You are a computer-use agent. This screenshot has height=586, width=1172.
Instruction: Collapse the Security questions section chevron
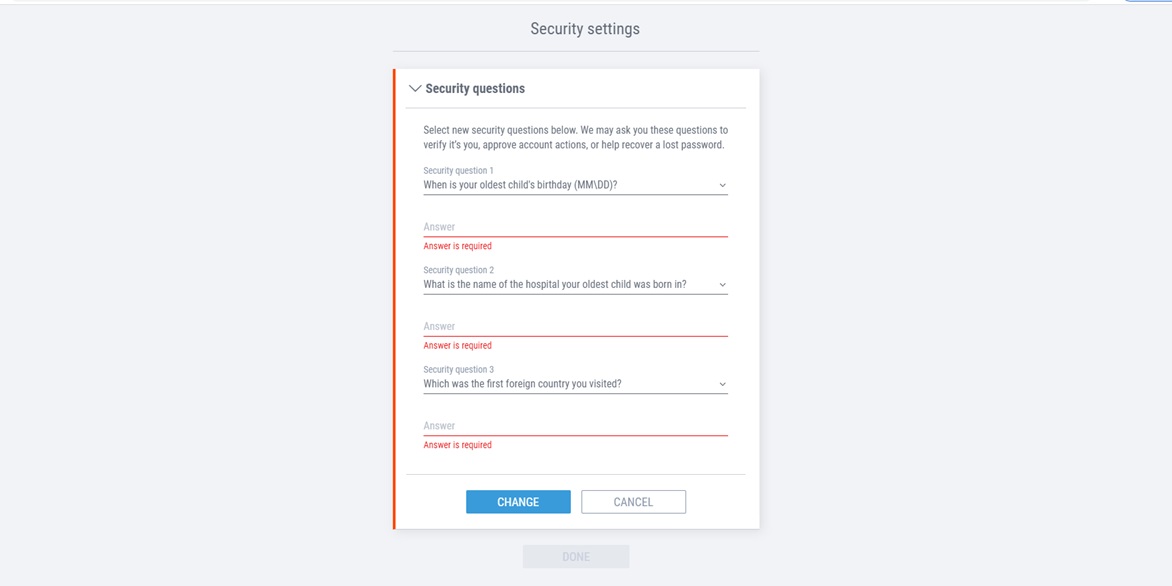pyautogui.click(x=416, y=88)
